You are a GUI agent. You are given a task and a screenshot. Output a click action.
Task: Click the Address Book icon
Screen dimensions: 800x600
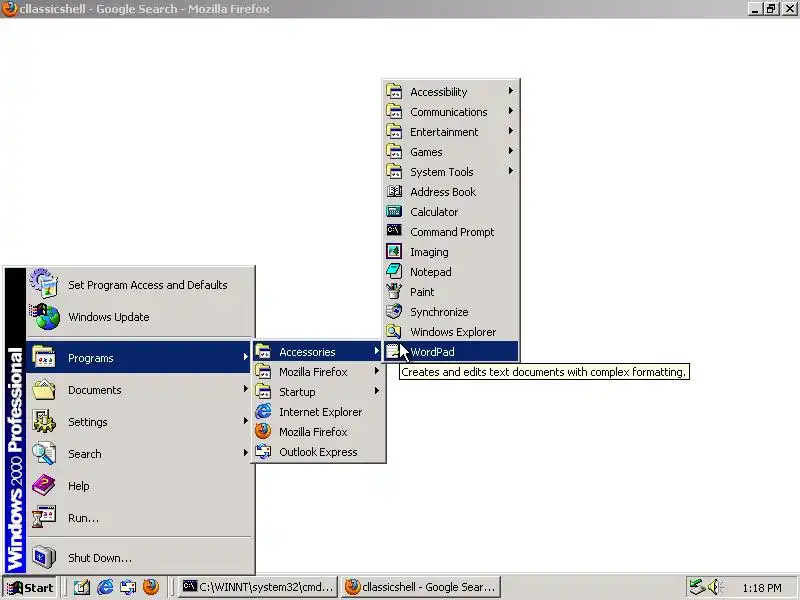[x=393, y=191]
